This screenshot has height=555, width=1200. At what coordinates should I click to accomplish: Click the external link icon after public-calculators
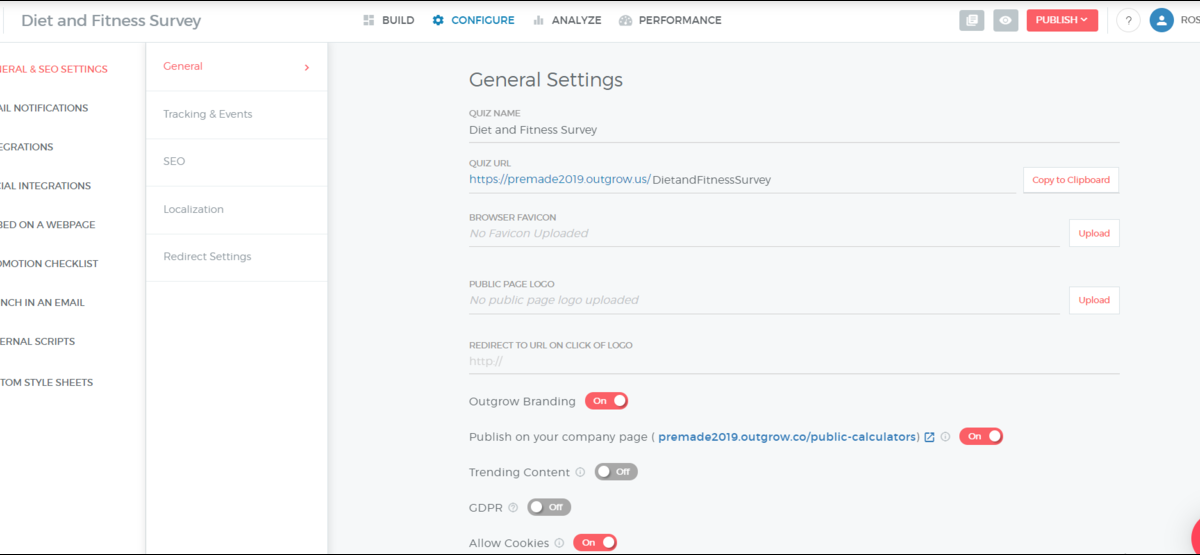929,437
